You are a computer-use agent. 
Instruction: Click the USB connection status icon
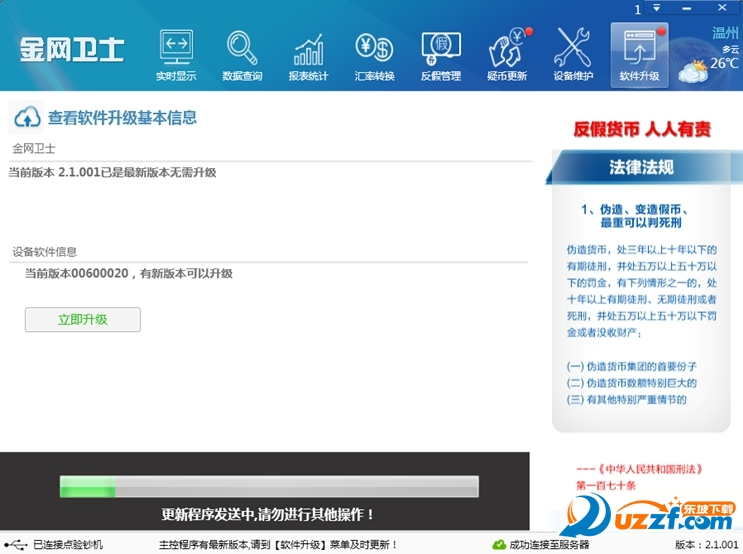click(15, 545)
